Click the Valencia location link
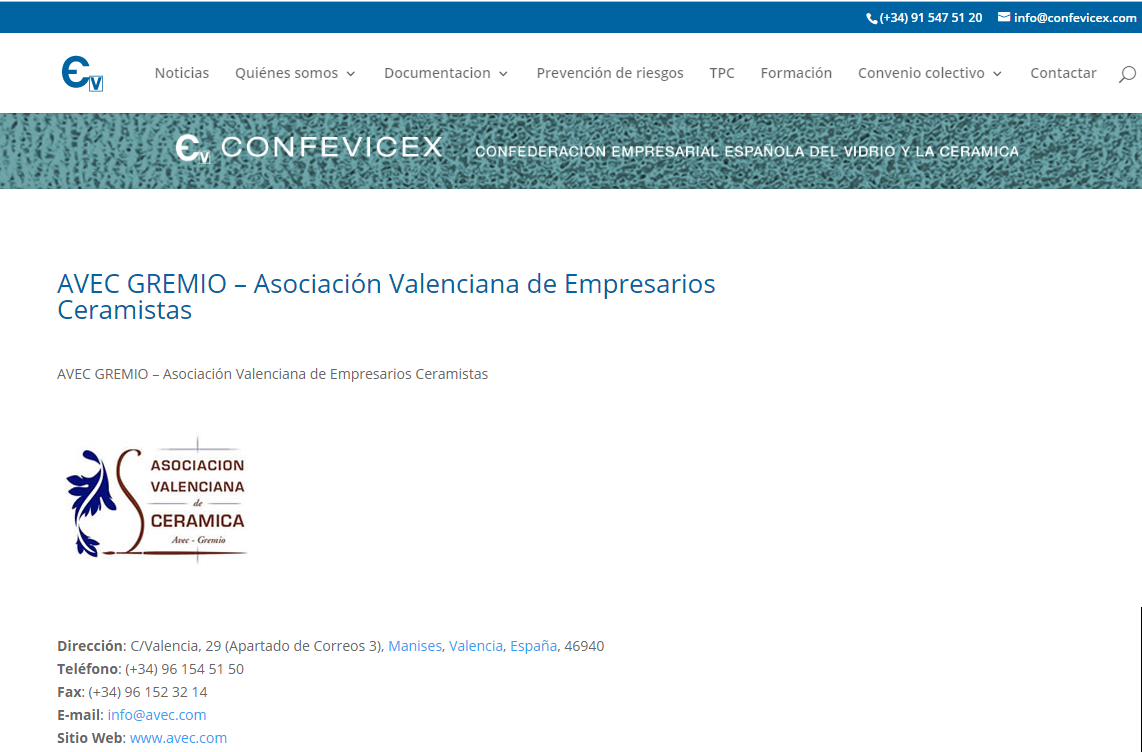This screenshot has width=1142, height=752. (476, 646)
